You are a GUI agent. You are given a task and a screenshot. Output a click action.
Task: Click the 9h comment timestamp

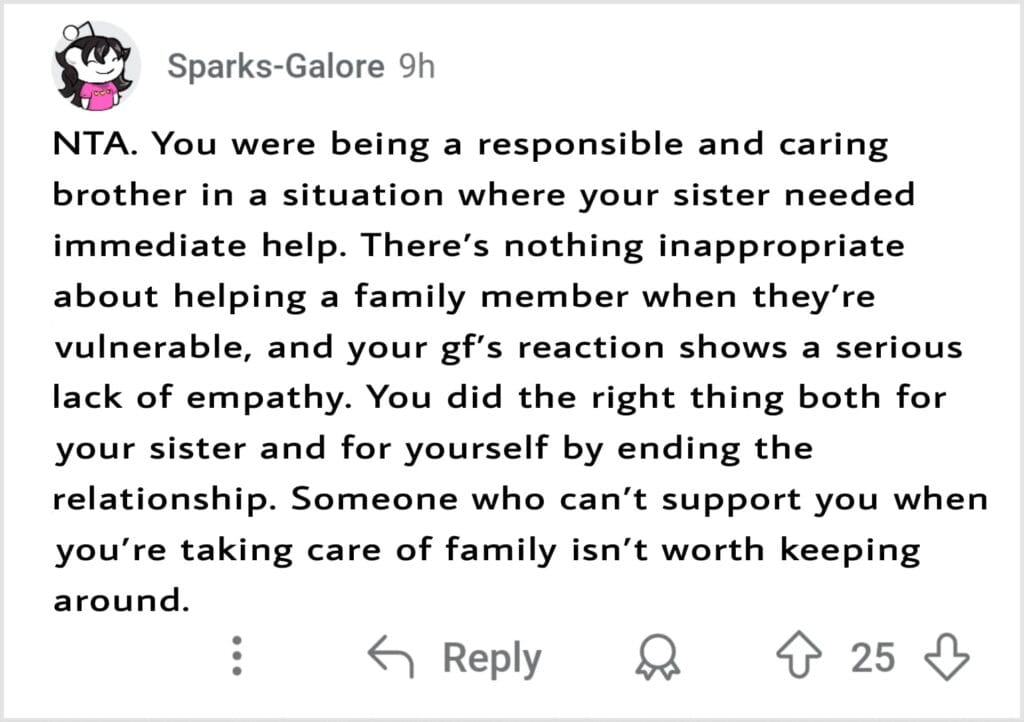point(417,66)
